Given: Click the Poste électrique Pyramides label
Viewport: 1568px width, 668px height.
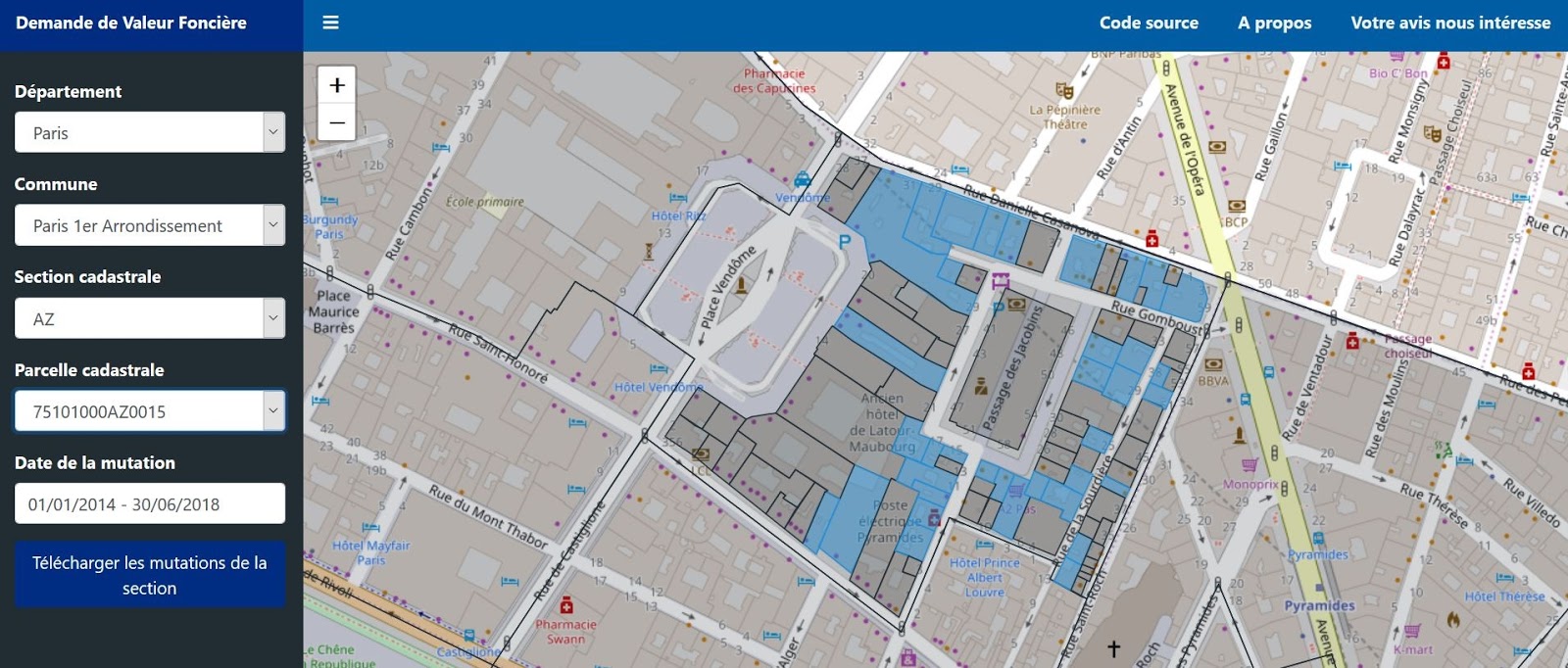Looking at the screenshot, I should tap(890, 521).
